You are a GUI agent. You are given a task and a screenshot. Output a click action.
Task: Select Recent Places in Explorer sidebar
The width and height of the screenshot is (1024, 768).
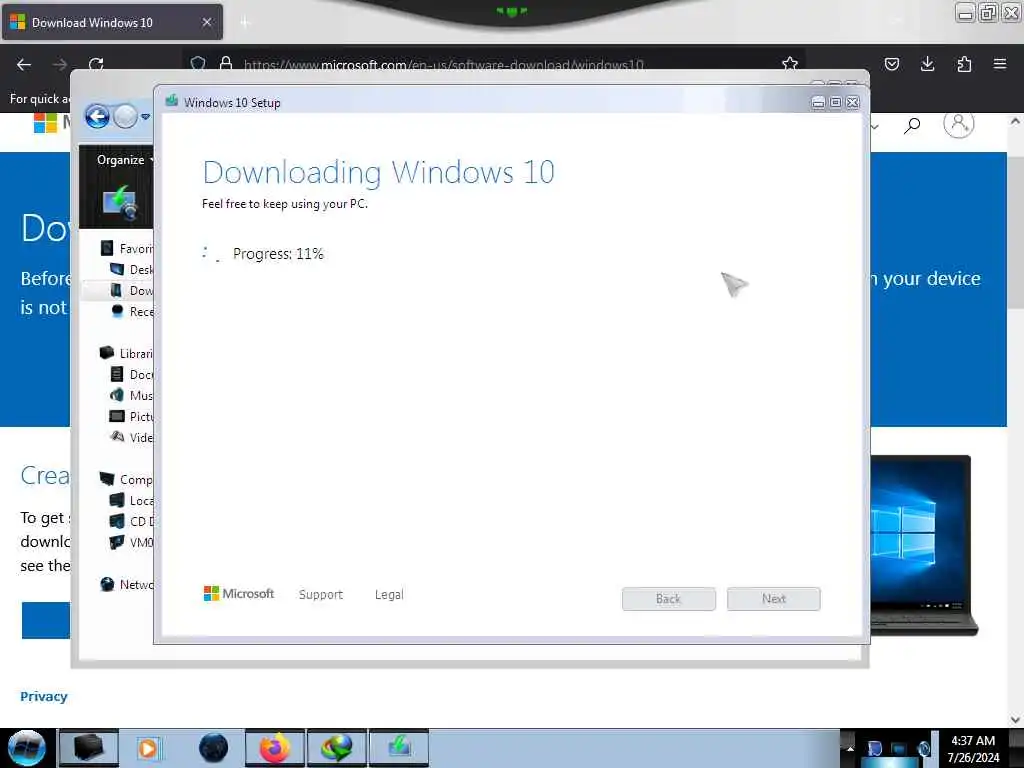(131, 311)
